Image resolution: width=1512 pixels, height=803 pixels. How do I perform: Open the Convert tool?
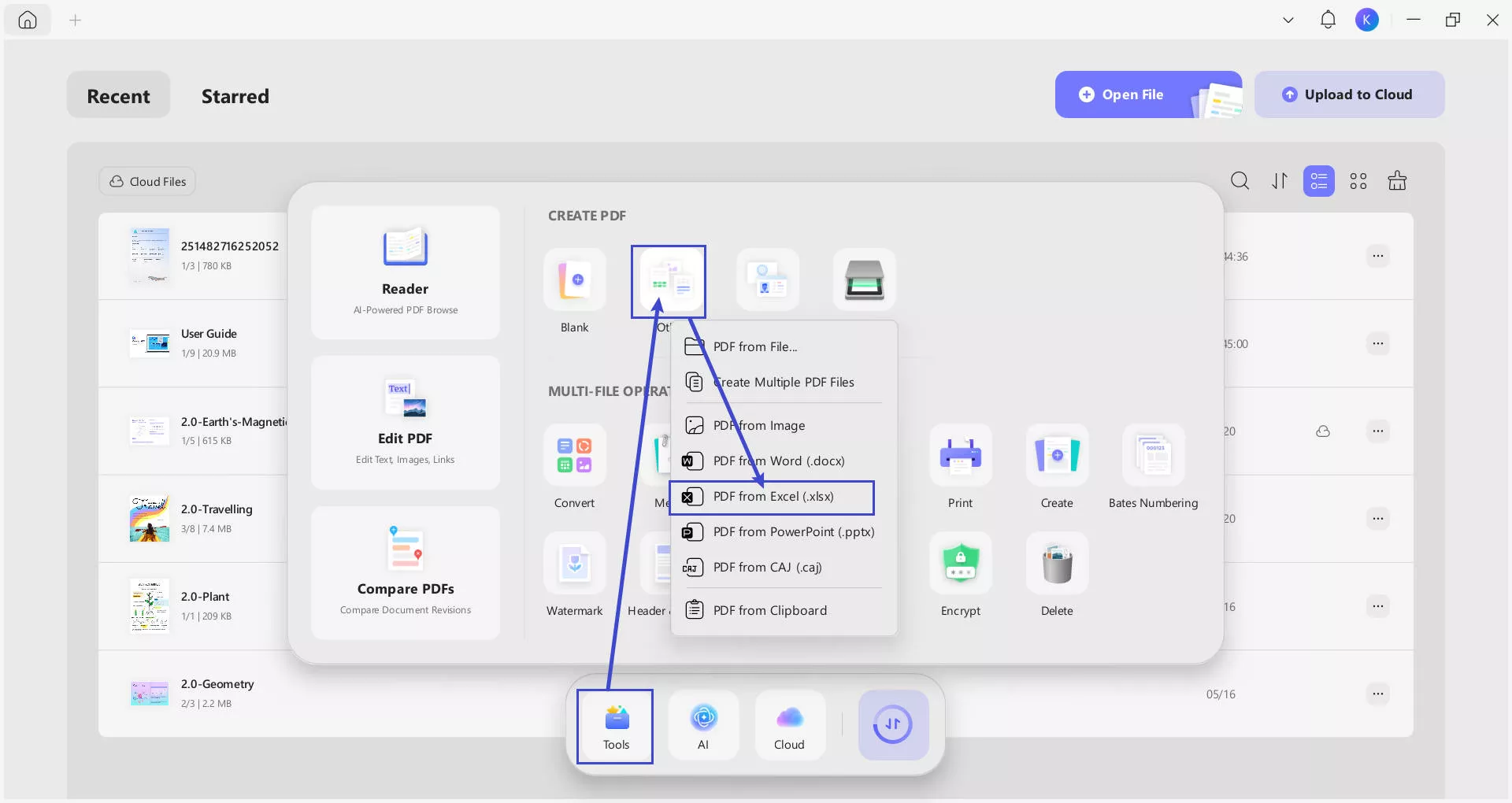[x=574, y=457]
